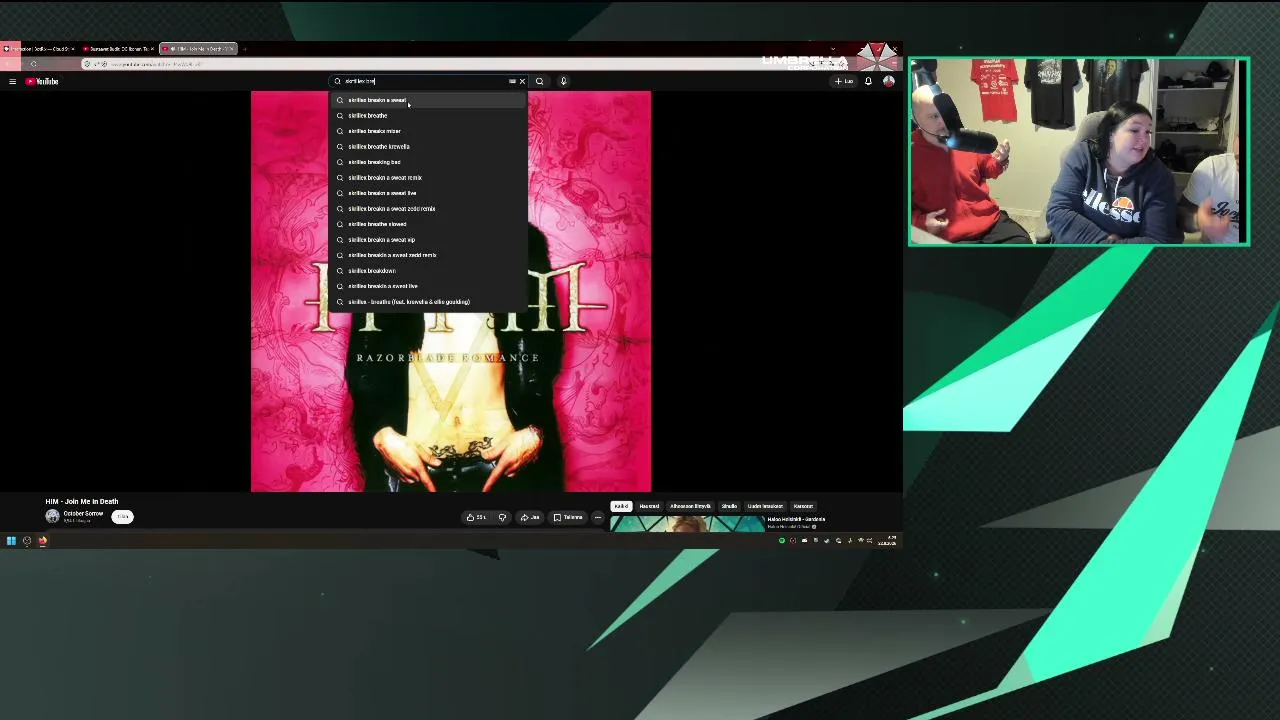Select the first white filter chip above recommendations
Viewport: 1280px width, 720px height.
(x=621, y=506)
